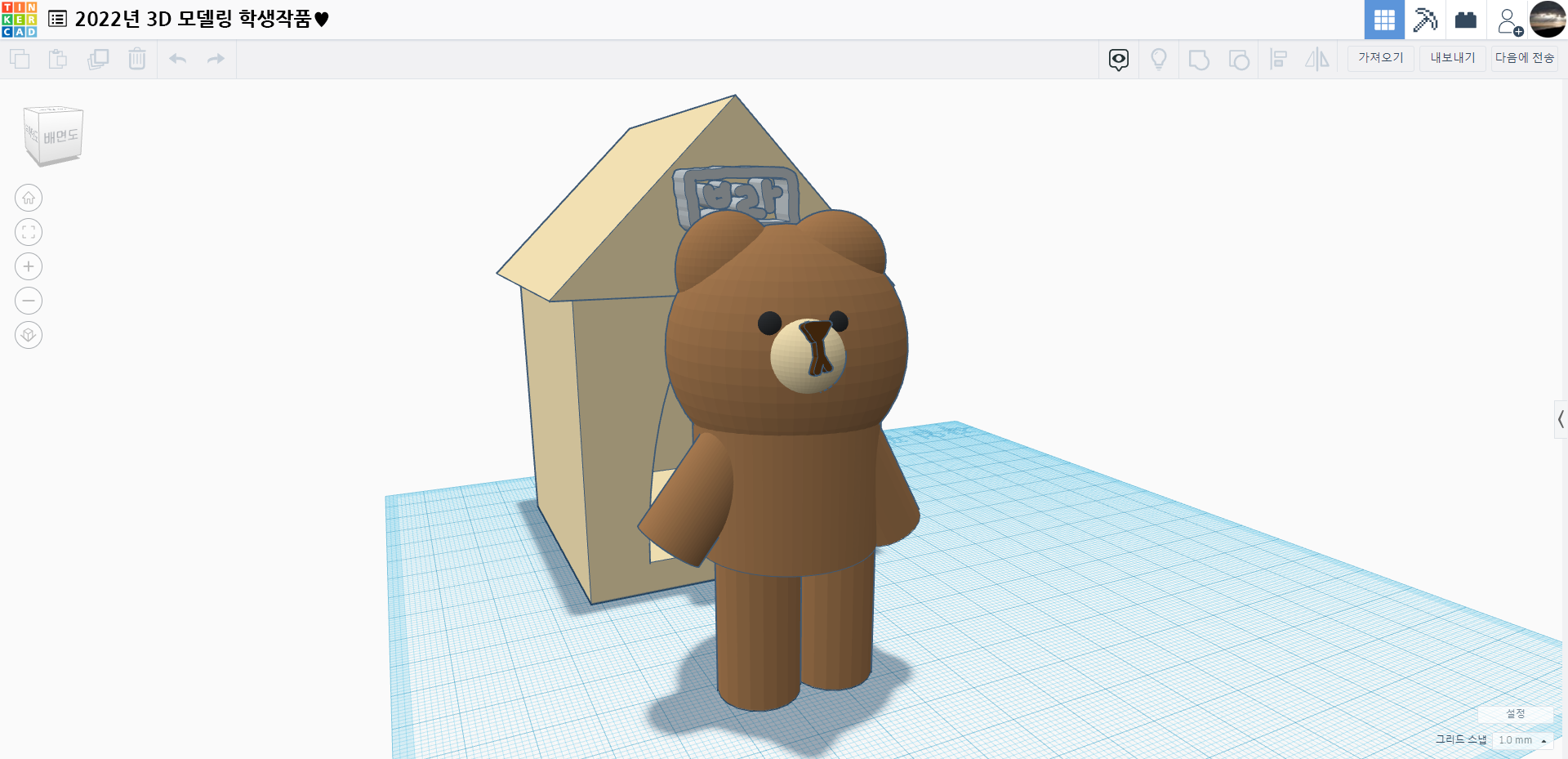
Task: Open the user profile avatar
Action: (x=1548, y=20)
